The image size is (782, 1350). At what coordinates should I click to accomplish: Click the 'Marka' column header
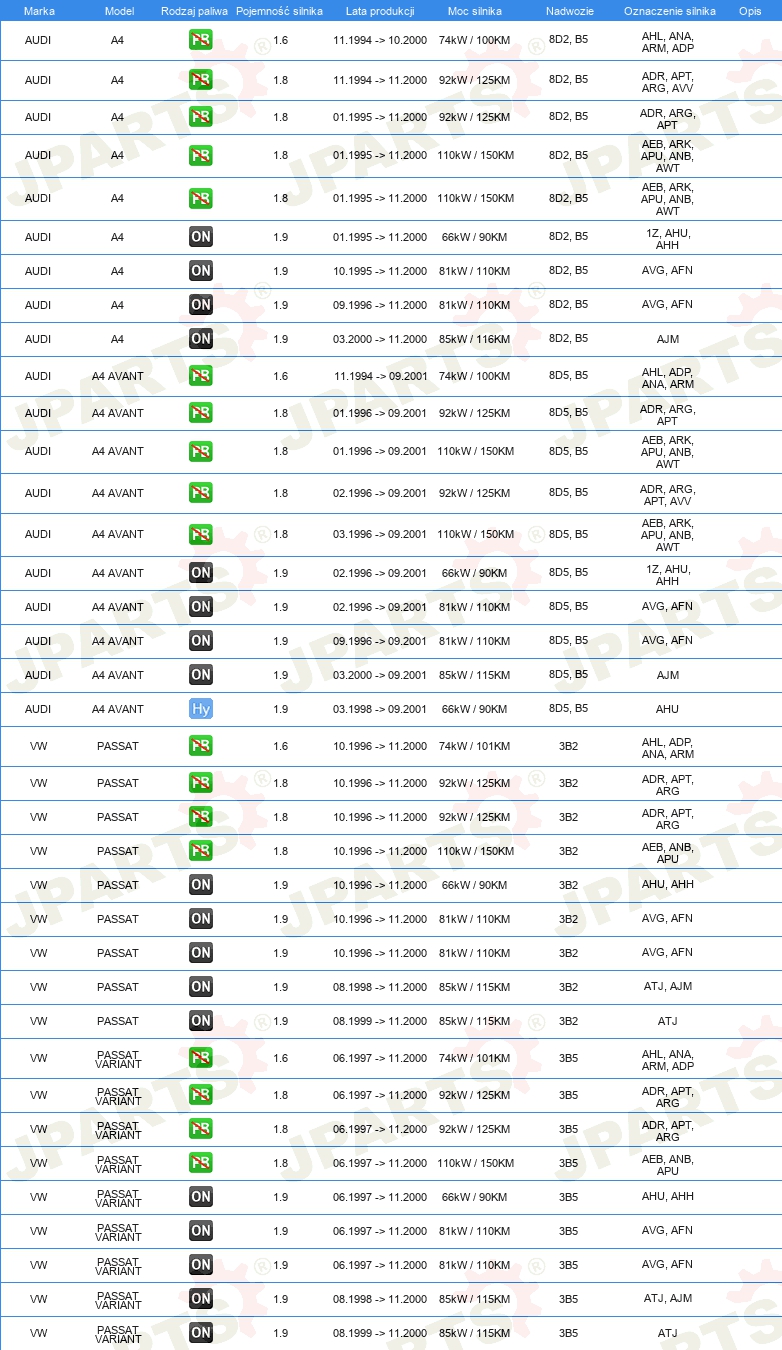[x=39, y=11]
